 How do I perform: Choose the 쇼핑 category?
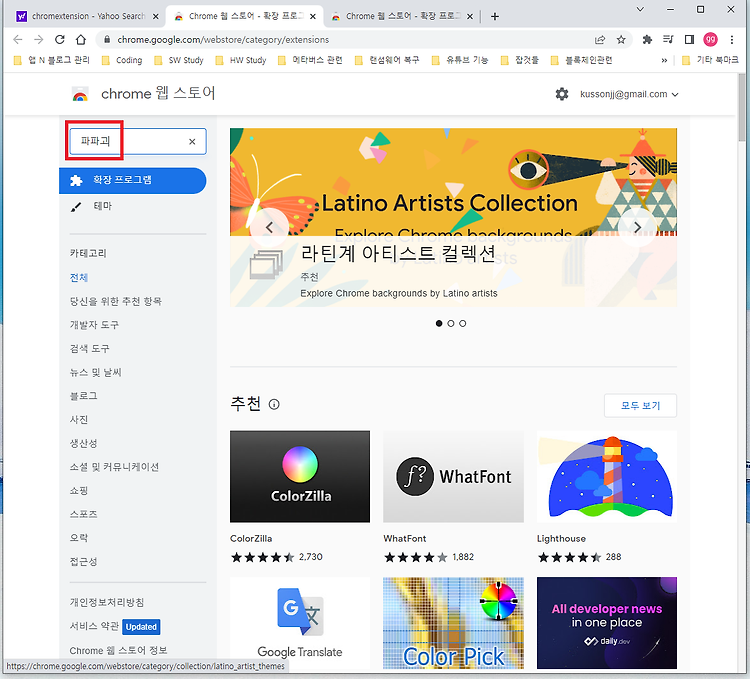coord(79,491)
